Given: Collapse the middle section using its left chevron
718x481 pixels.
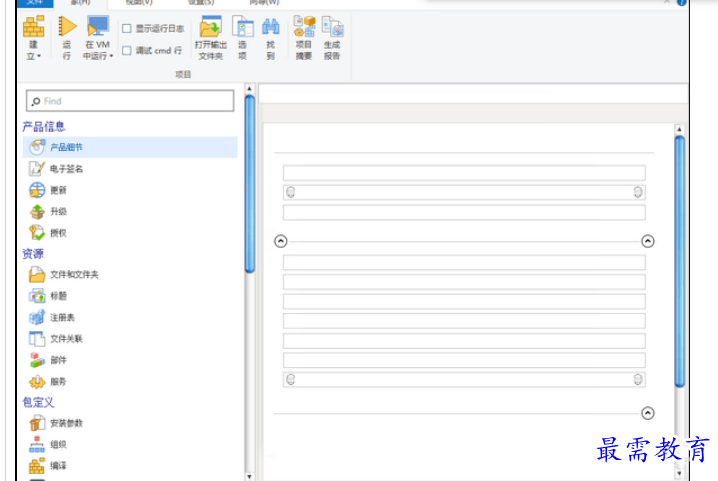Looking at the screenshot, I should coord(281,241).
